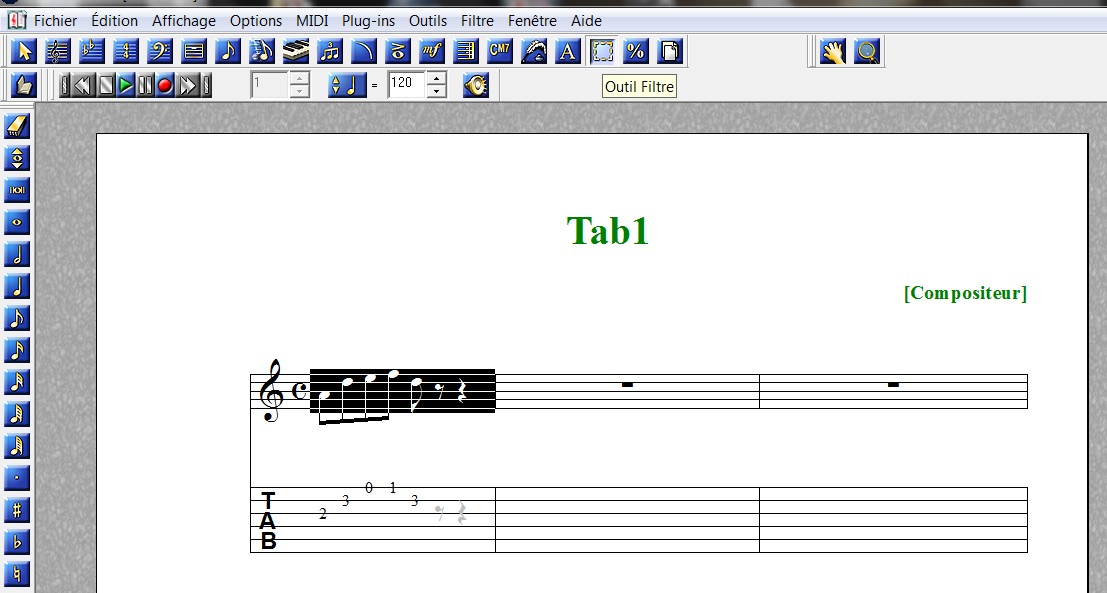Choose the half note duration

pos(18,255)
